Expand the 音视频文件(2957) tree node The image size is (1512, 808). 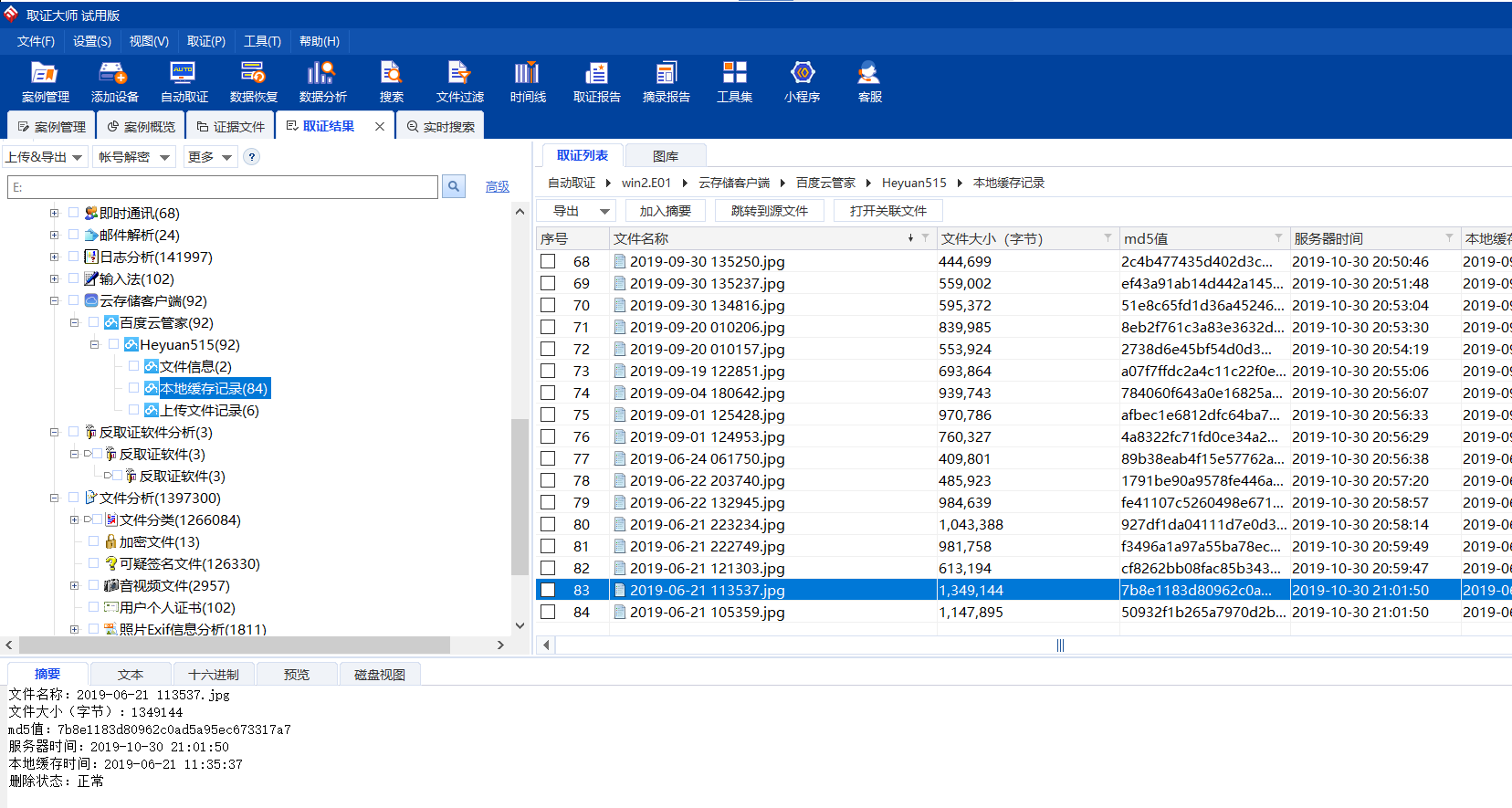74,585
